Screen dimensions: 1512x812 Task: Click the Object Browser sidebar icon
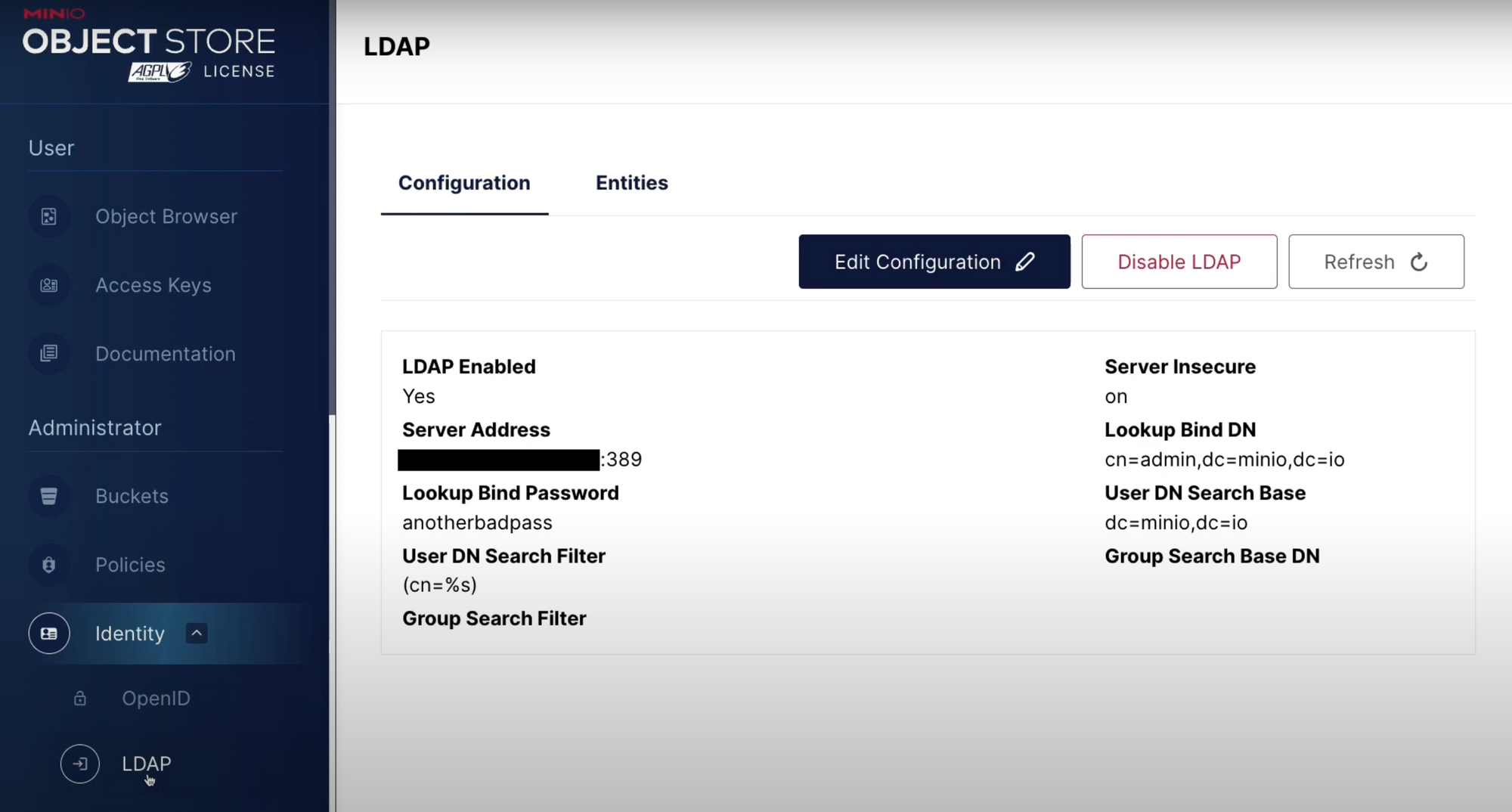[x=49, y=217]
